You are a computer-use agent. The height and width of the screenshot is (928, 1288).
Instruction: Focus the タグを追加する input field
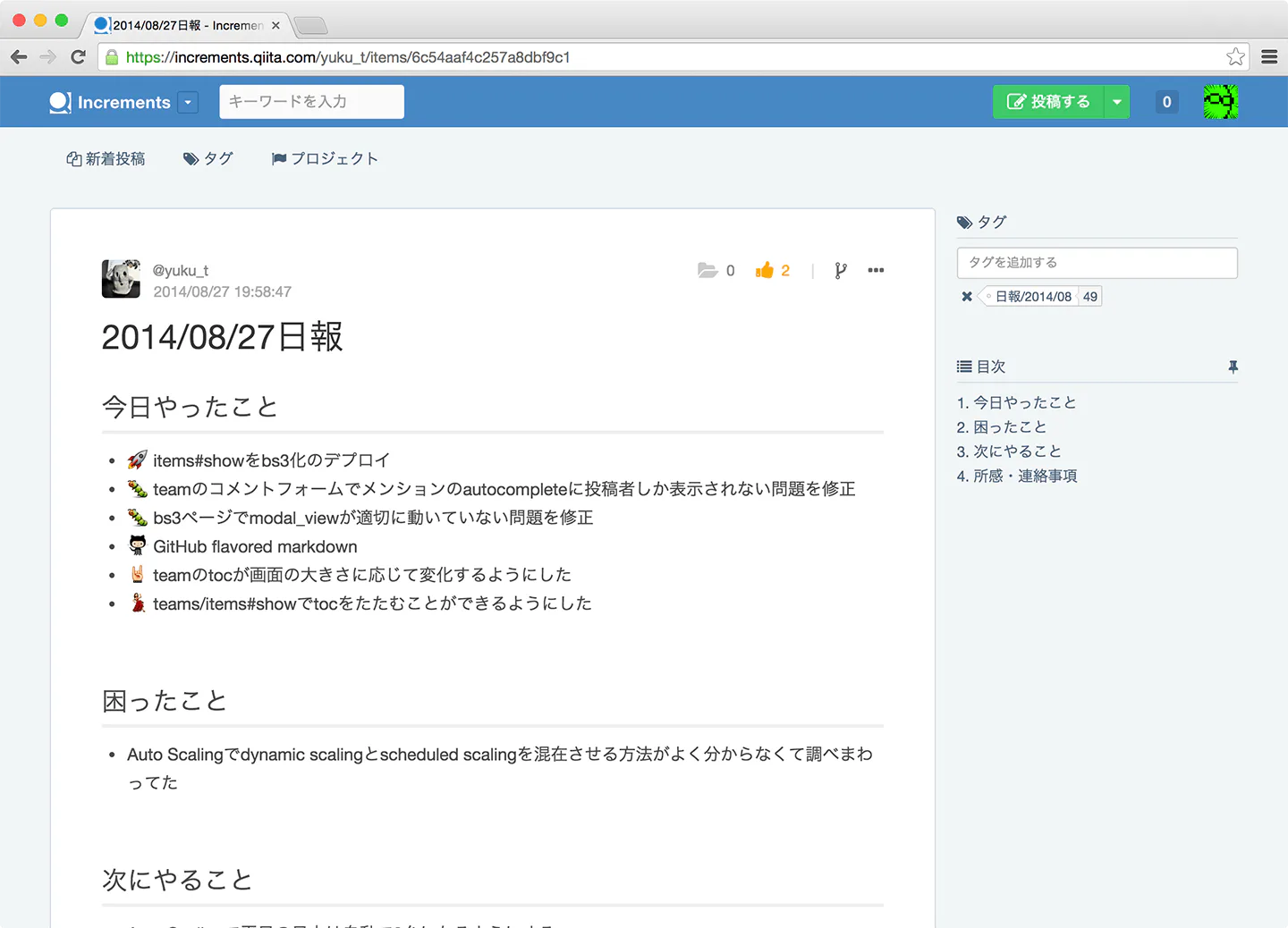click(1097, 263)
